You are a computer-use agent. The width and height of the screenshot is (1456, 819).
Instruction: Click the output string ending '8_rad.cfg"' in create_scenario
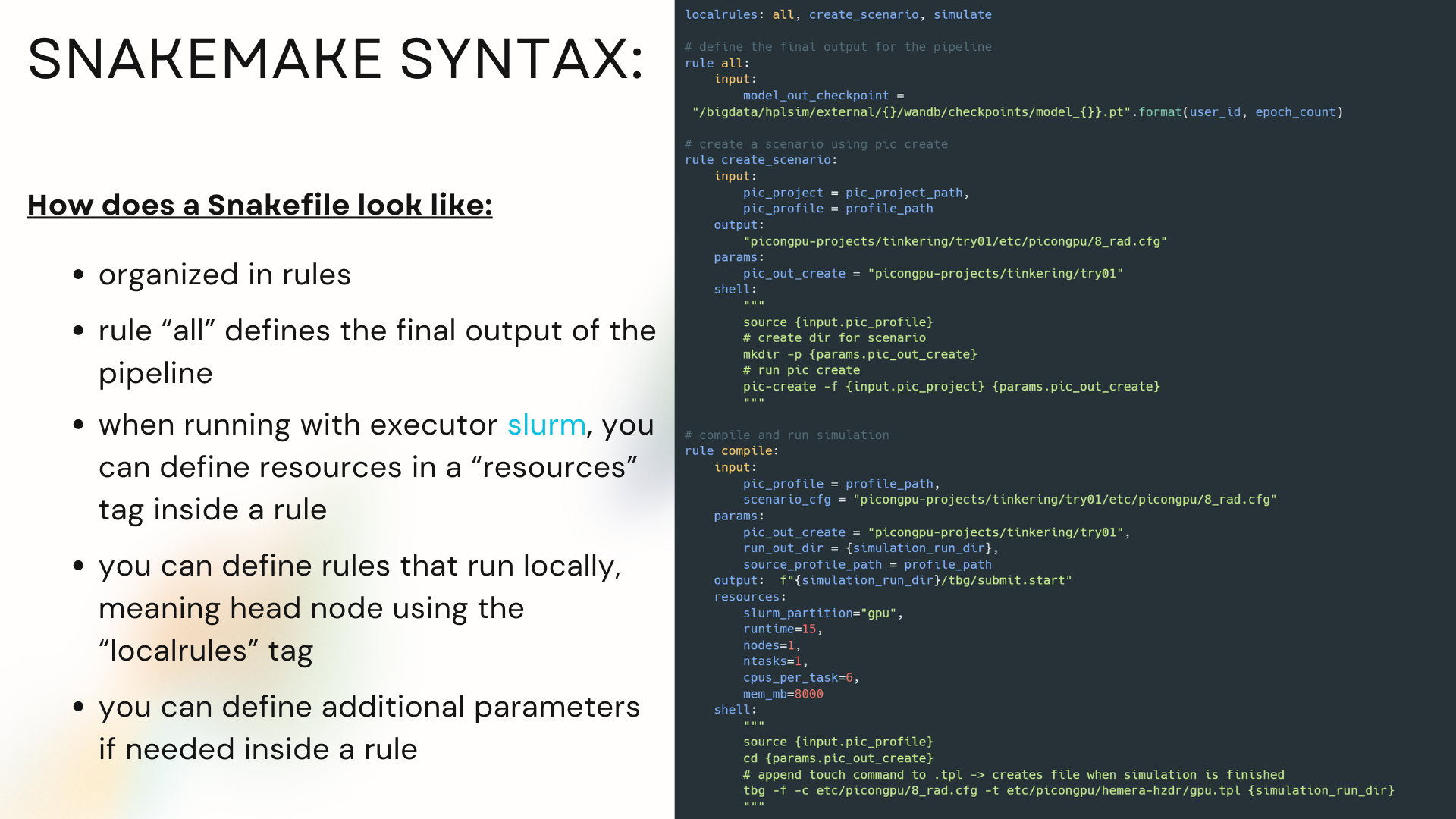point(955,241)
